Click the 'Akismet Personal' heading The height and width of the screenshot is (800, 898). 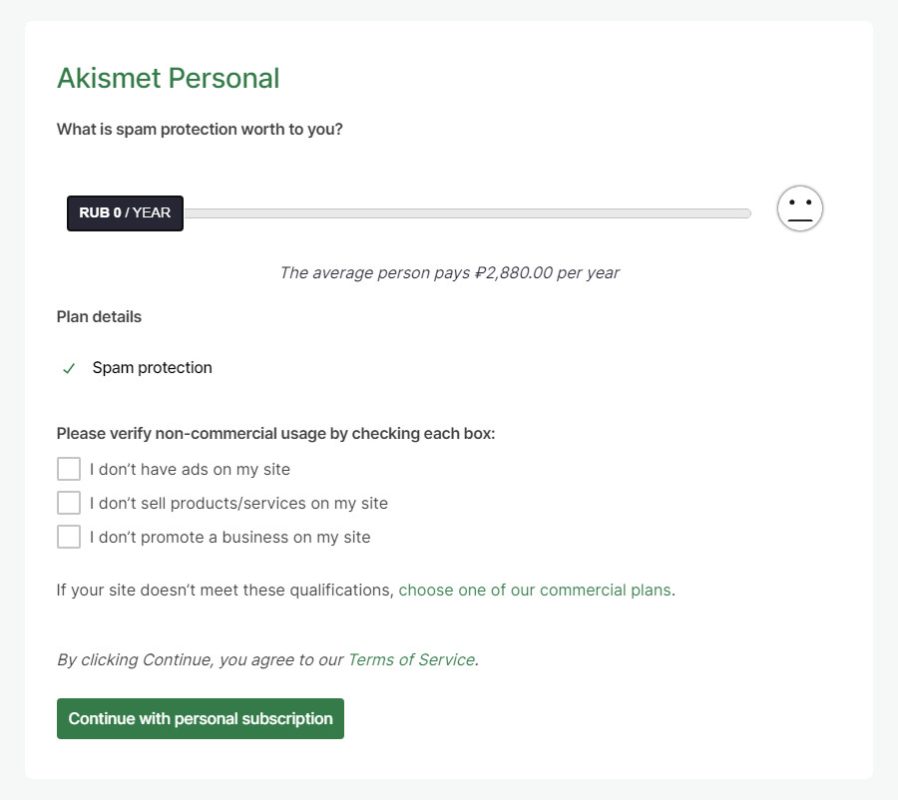(168, 78)
